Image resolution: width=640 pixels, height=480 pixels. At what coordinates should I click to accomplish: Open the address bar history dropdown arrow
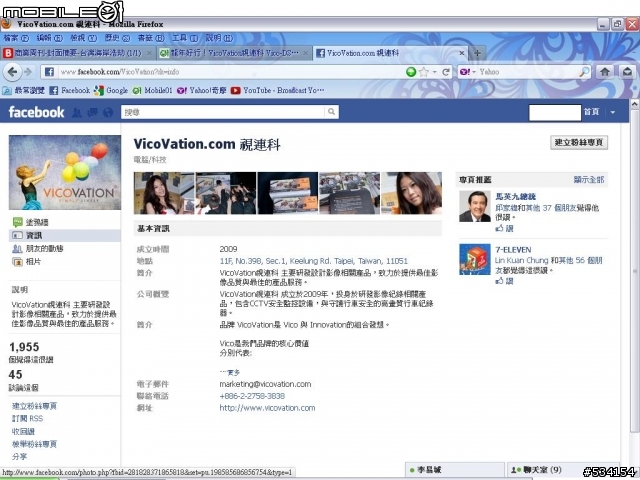(x=435, y=72)
